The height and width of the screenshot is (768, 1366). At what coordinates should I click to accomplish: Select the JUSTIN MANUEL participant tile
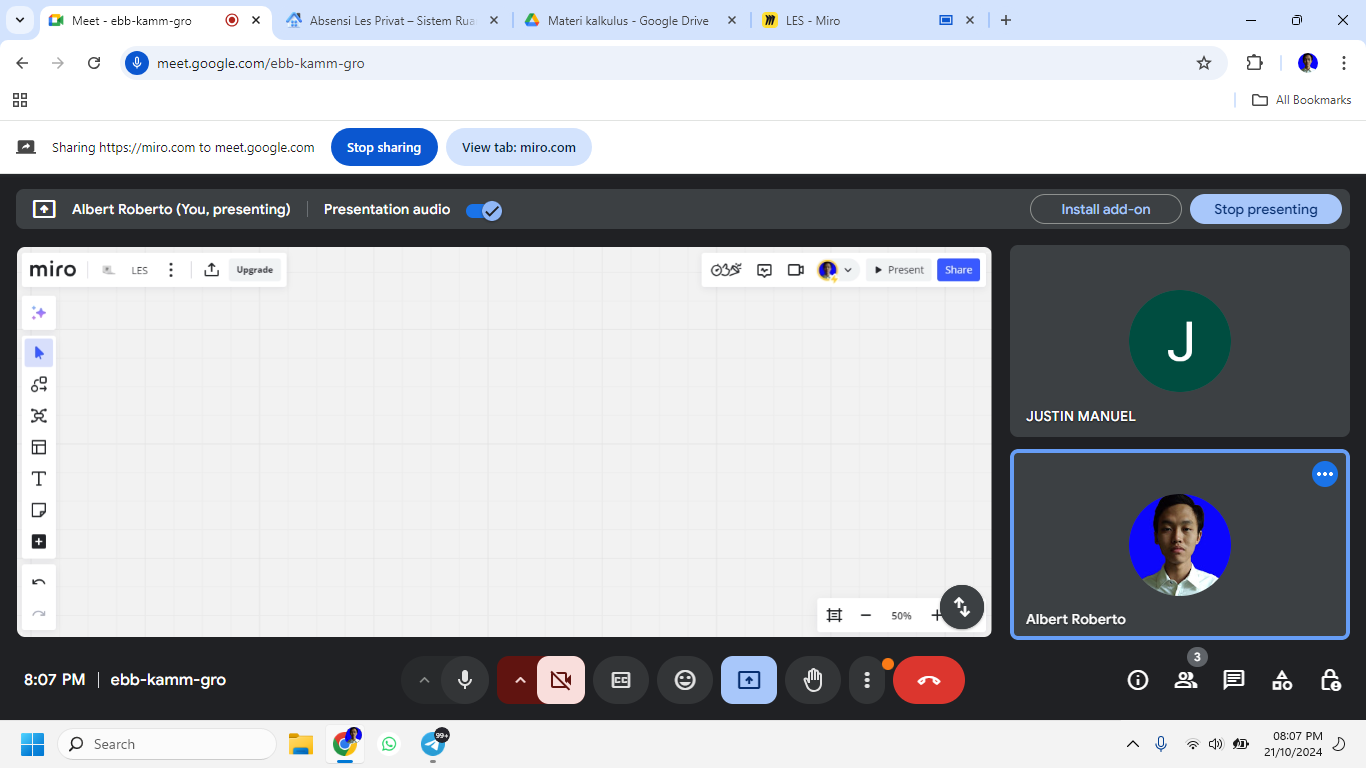(x=1180, y=341)
